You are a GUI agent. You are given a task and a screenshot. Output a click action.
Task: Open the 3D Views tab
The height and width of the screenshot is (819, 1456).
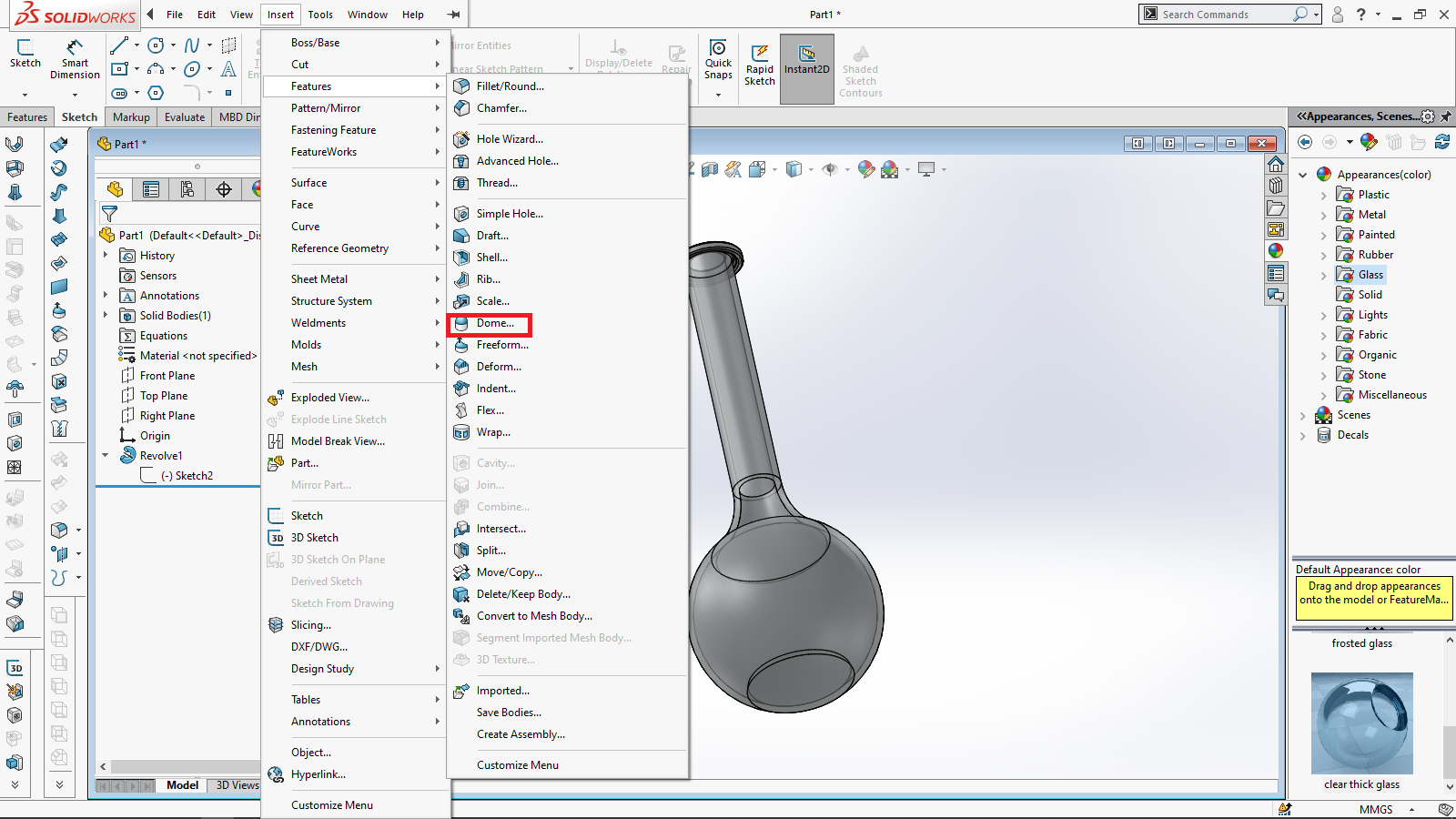tap(237, 785)
